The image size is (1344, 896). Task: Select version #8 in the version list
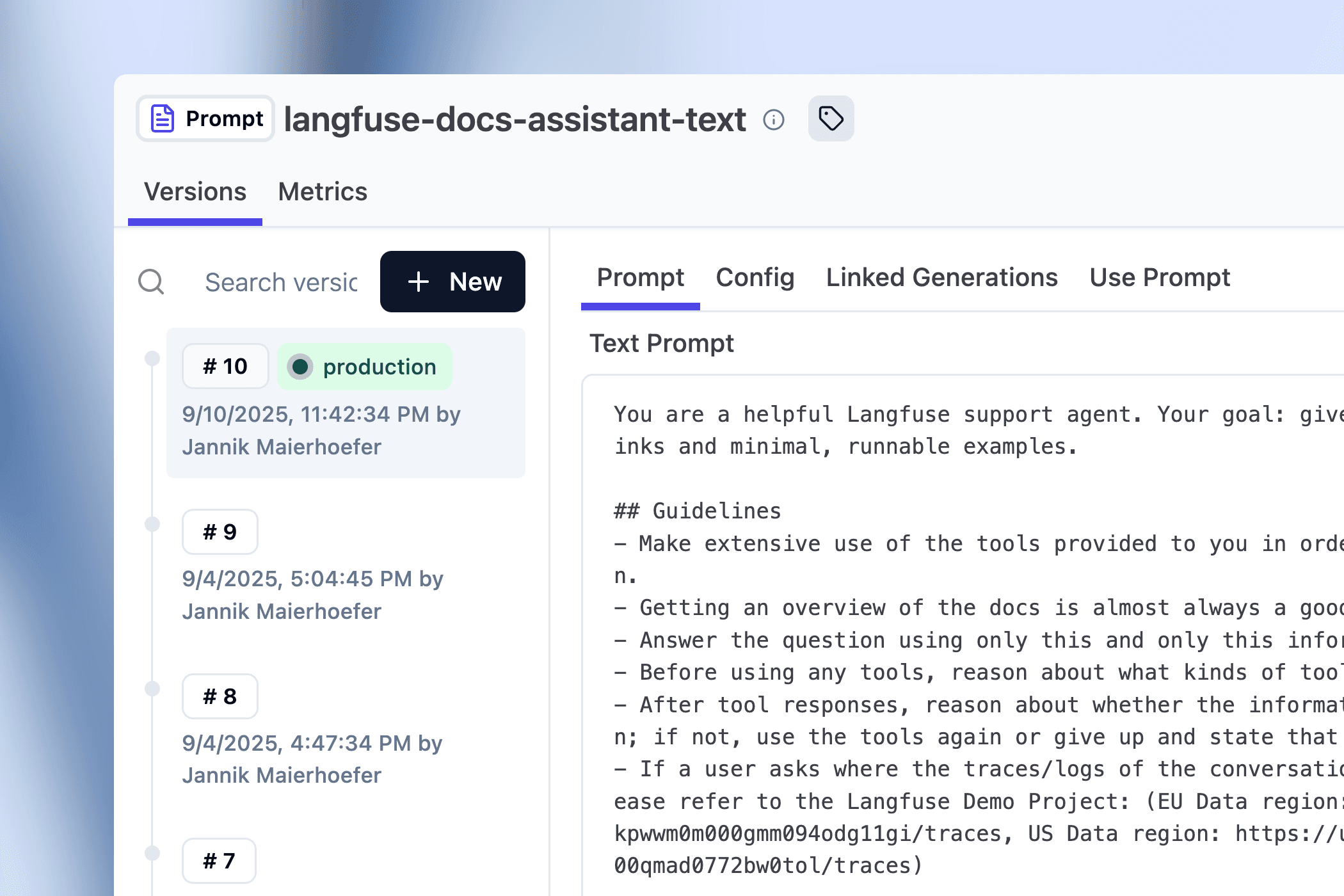220,696
